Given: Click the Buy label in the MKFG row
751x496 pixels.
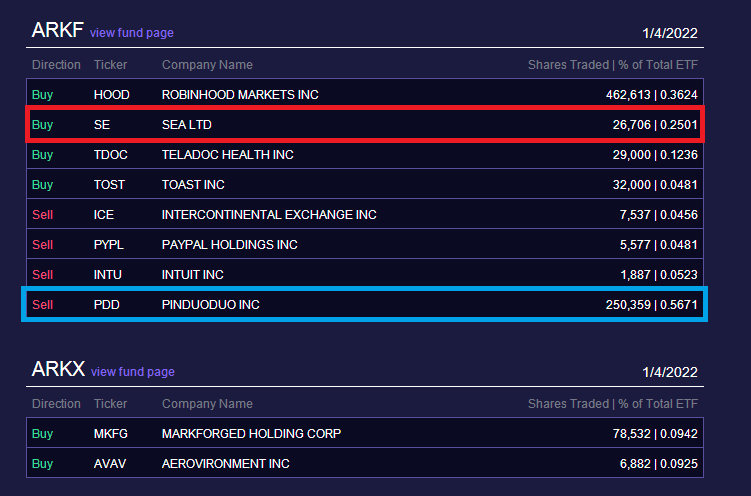Looking at the screenshot, I should pyautogui.click(x=42, y=434).
